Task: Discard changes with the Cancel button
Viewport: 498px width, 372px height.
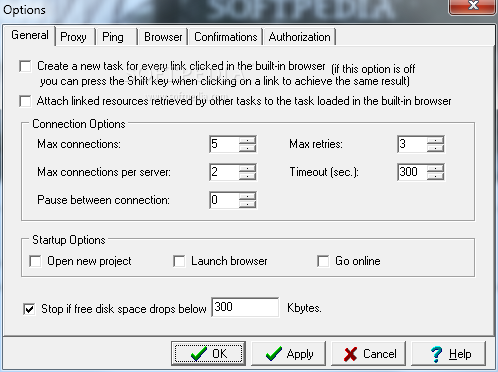Action: point(368,353)
